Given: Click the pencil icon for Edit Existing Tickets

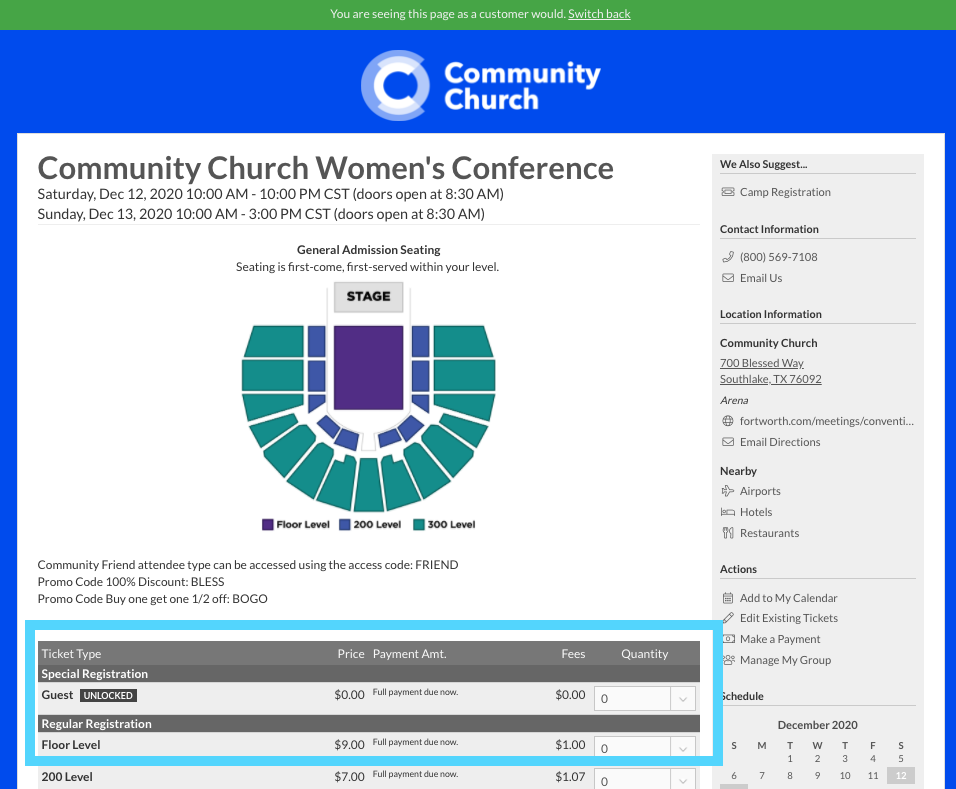Looking at the screenshot, I should coord(729,618).
